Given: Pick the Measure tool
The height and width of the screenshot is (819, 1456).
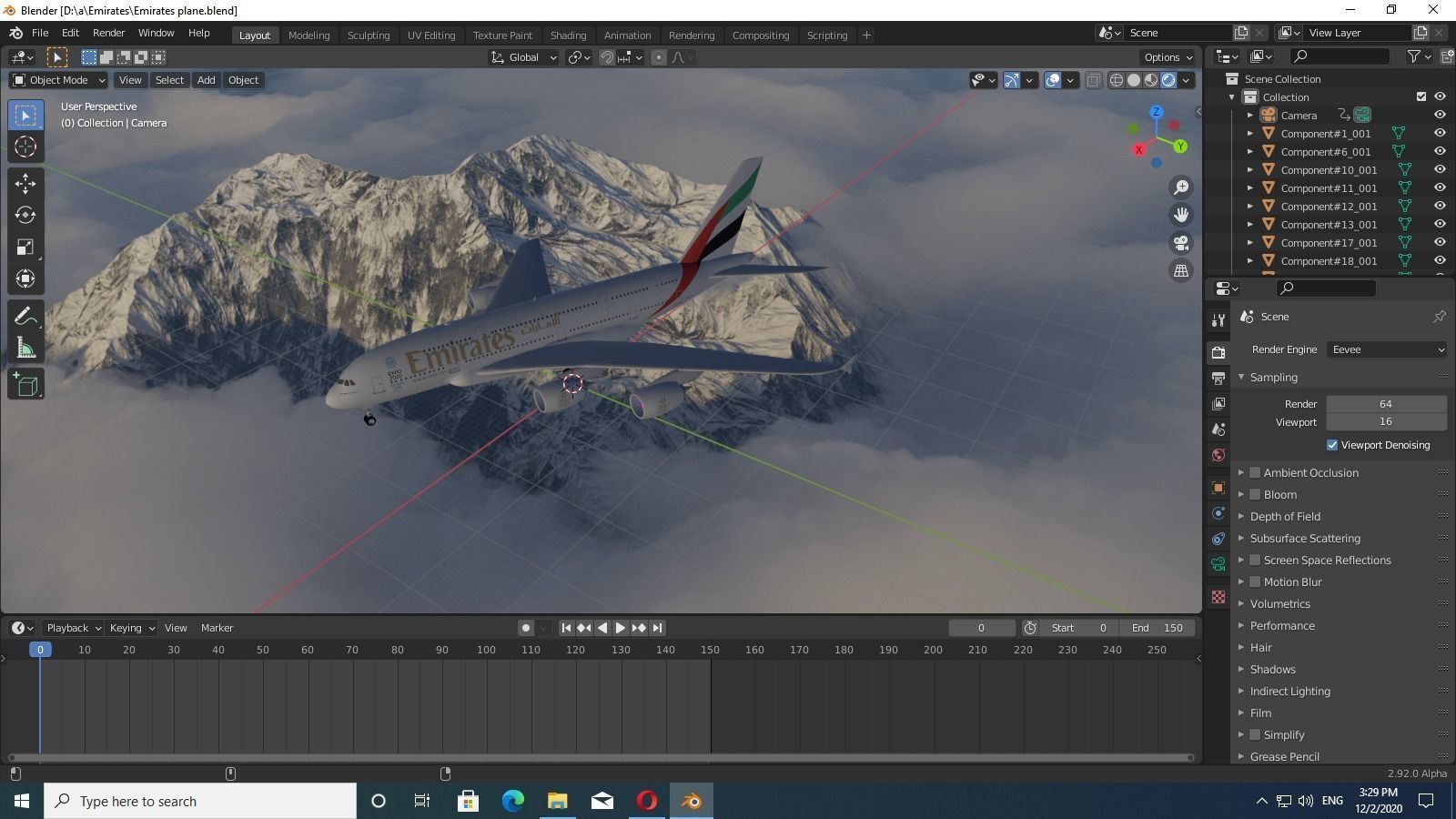Looking at the screenshot, I should point(25,349).
